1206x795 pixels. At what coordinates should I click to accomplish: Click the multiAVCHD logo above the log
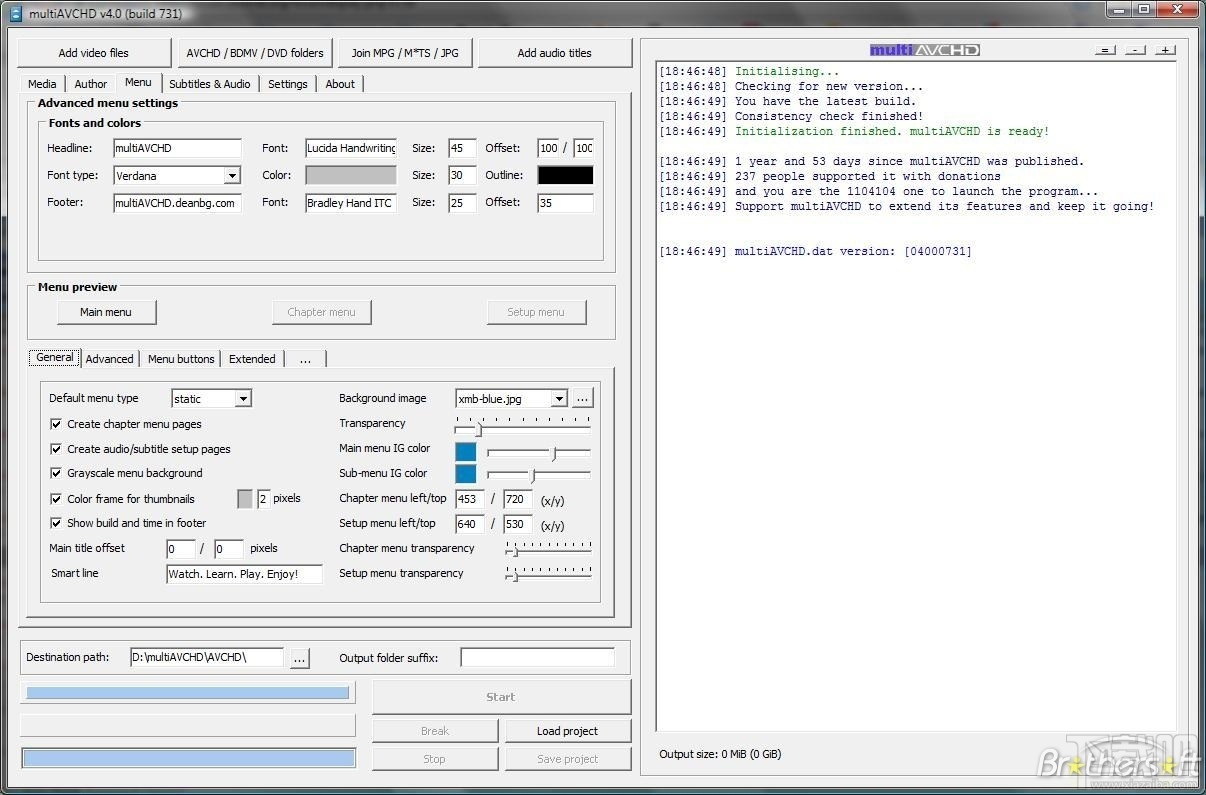pos(923,48)
